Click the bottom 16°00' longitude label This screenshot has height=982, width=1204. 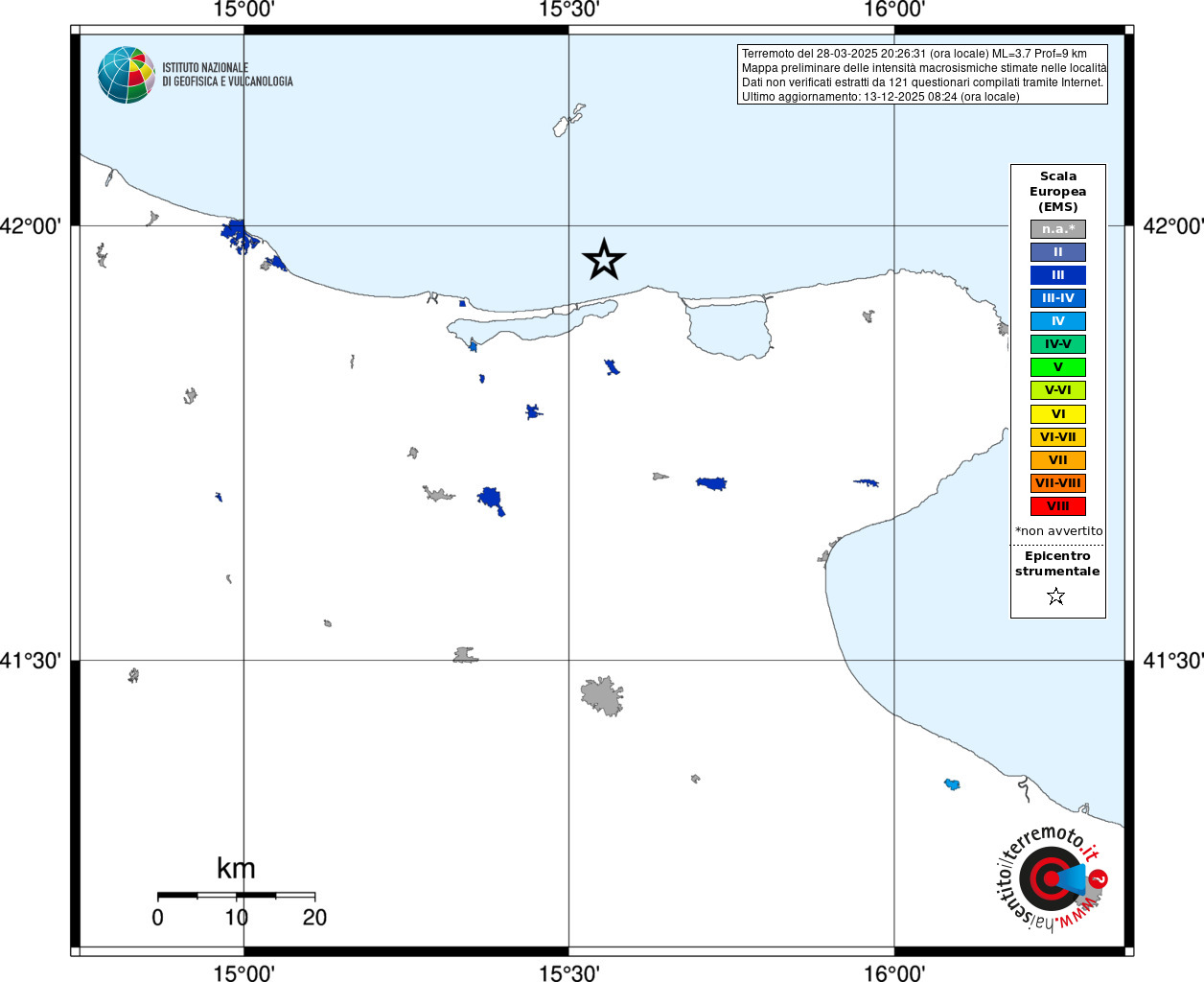tap(894, 972)
